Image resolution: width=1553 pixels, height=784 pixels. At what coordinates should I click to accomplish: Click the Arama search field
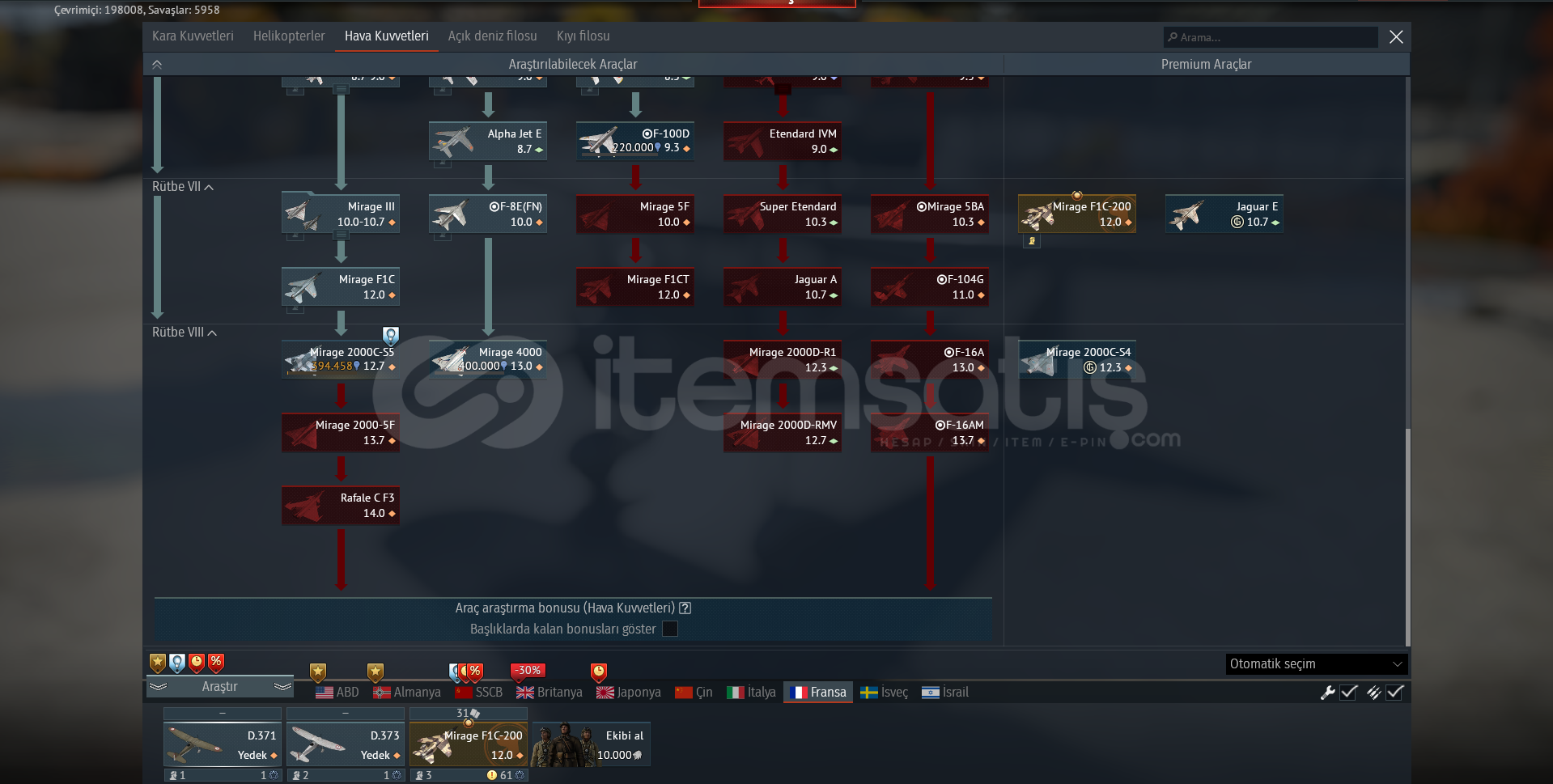(x=1271, y=37)
